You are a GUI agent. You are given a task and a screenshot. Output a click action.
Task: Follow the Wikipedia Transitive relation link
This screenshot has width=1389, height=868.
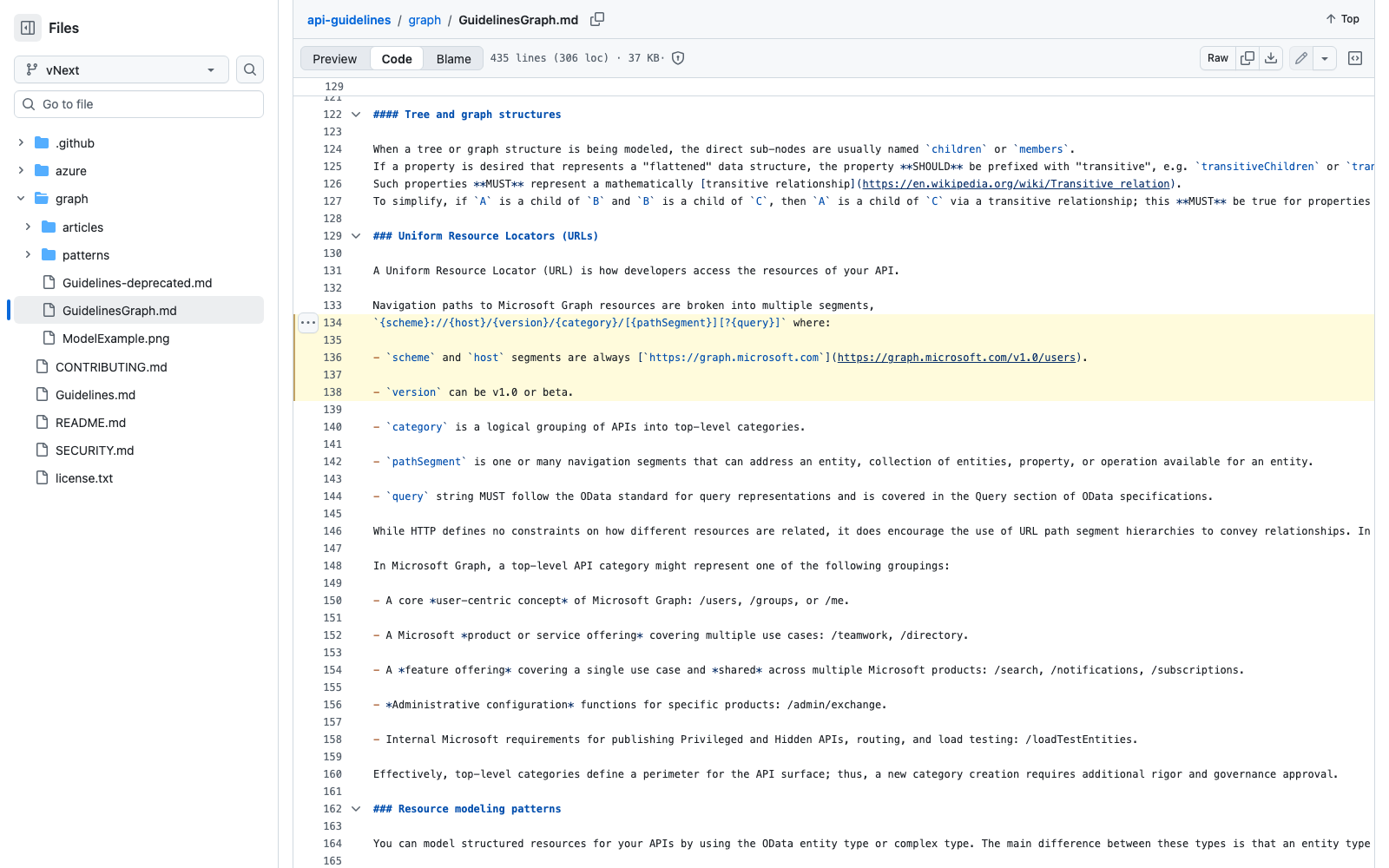click(1016, 184)
